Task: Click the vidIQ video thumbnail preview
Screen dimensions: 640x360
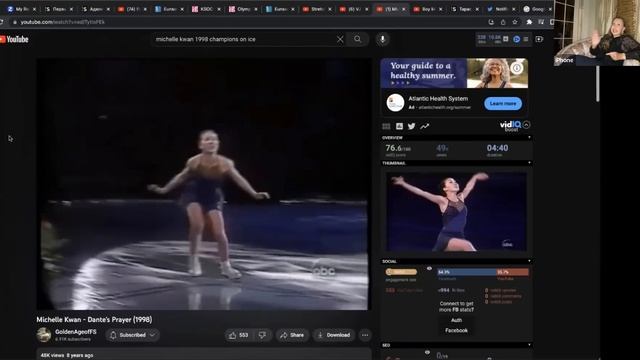Action: (456, 212)
